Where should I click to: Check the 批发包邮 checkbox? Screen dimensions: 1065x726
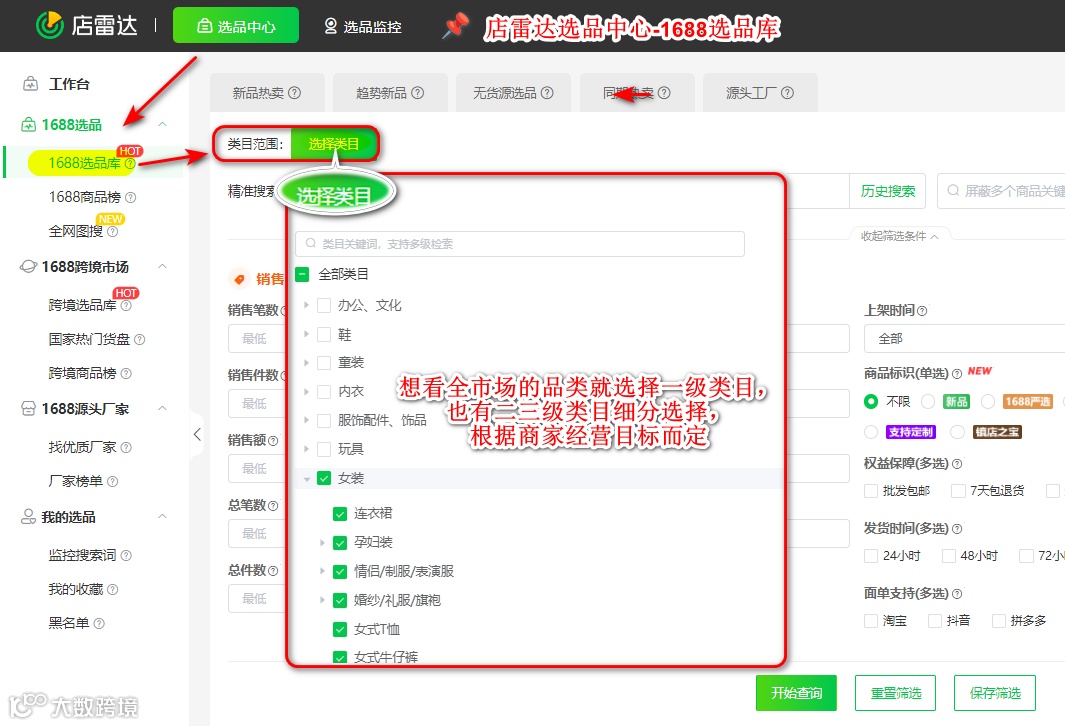[x=871, y=491]
